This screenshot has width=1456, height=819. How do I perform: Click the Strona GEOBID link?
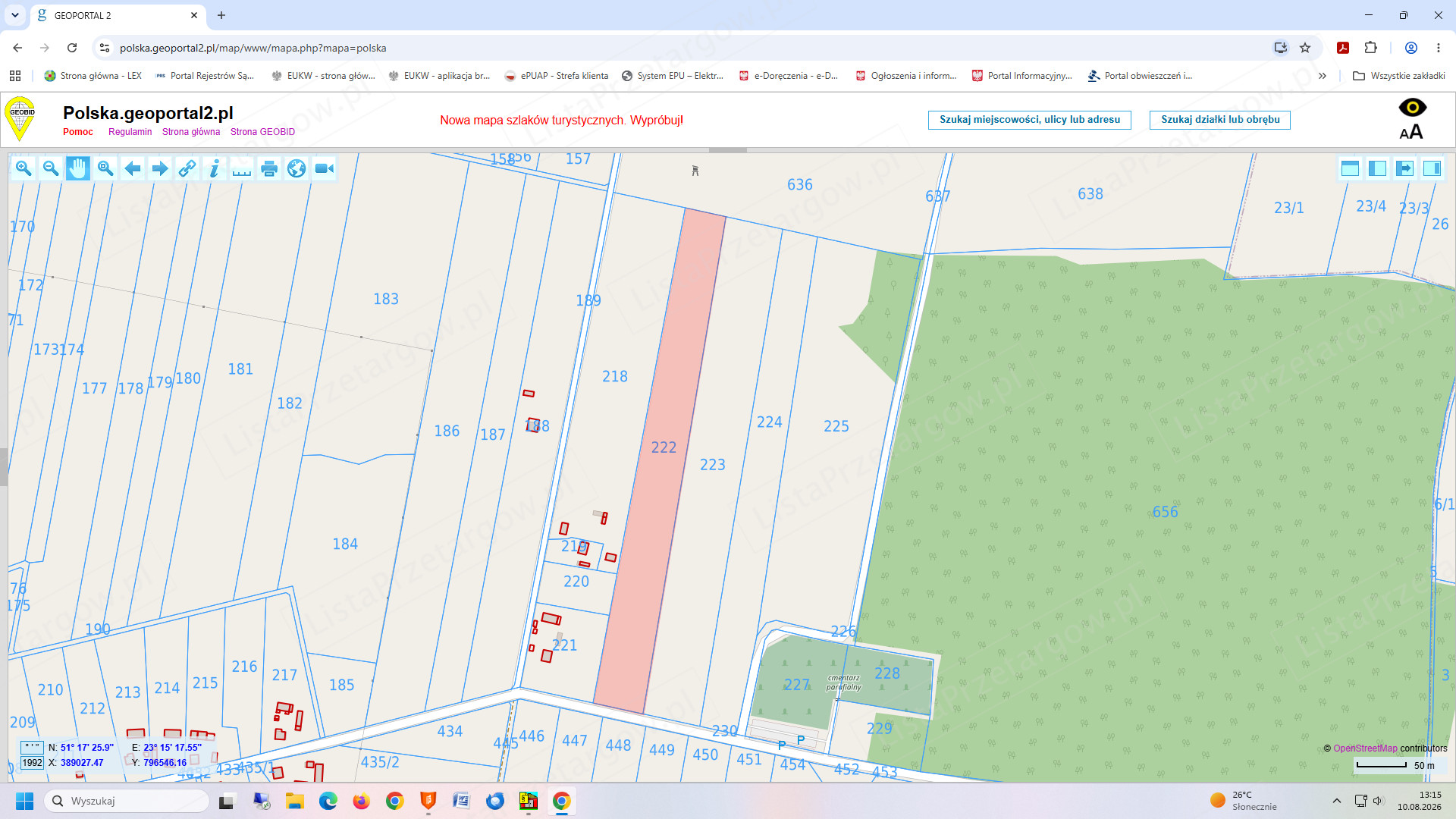pos(262,132)
